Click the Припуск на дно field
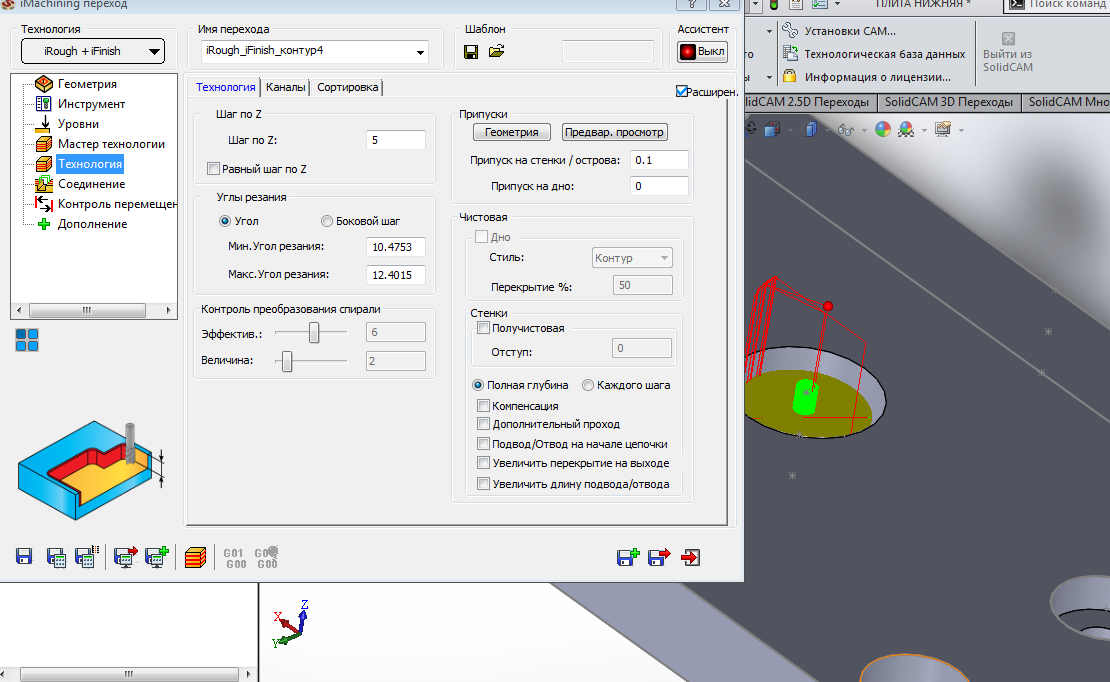Image resolution: width=1110 pixels, height=682 pixels. point(659,186)
